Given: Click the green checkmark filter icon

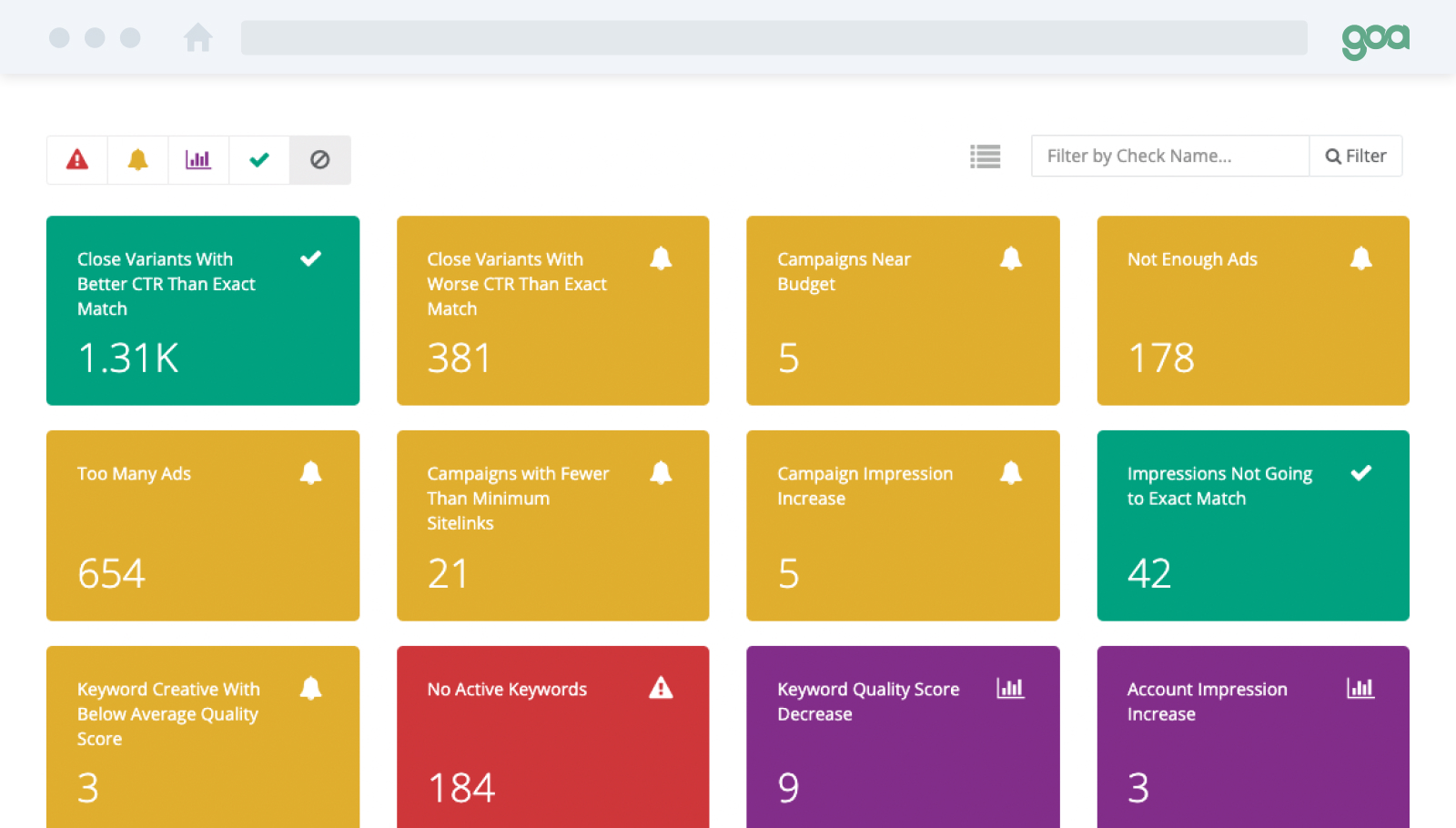Looking at the screenshot, I should click(259, 159).
